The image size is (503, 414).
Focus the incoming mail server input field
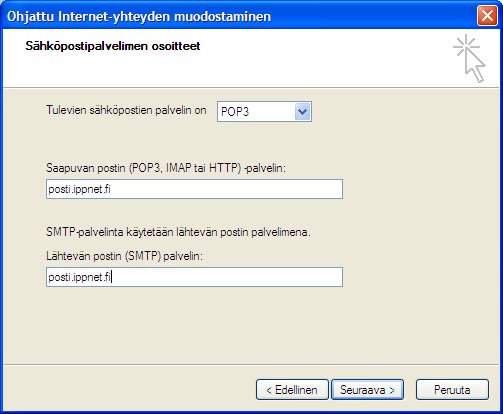pos(194,189)
